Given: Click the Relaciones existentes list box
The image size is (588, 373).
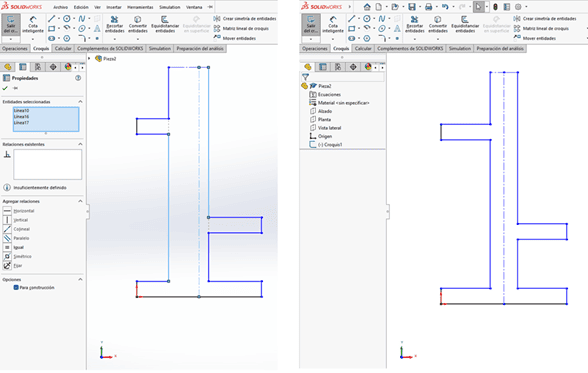Looking at the screenshot, I should (x=47, y=165).
